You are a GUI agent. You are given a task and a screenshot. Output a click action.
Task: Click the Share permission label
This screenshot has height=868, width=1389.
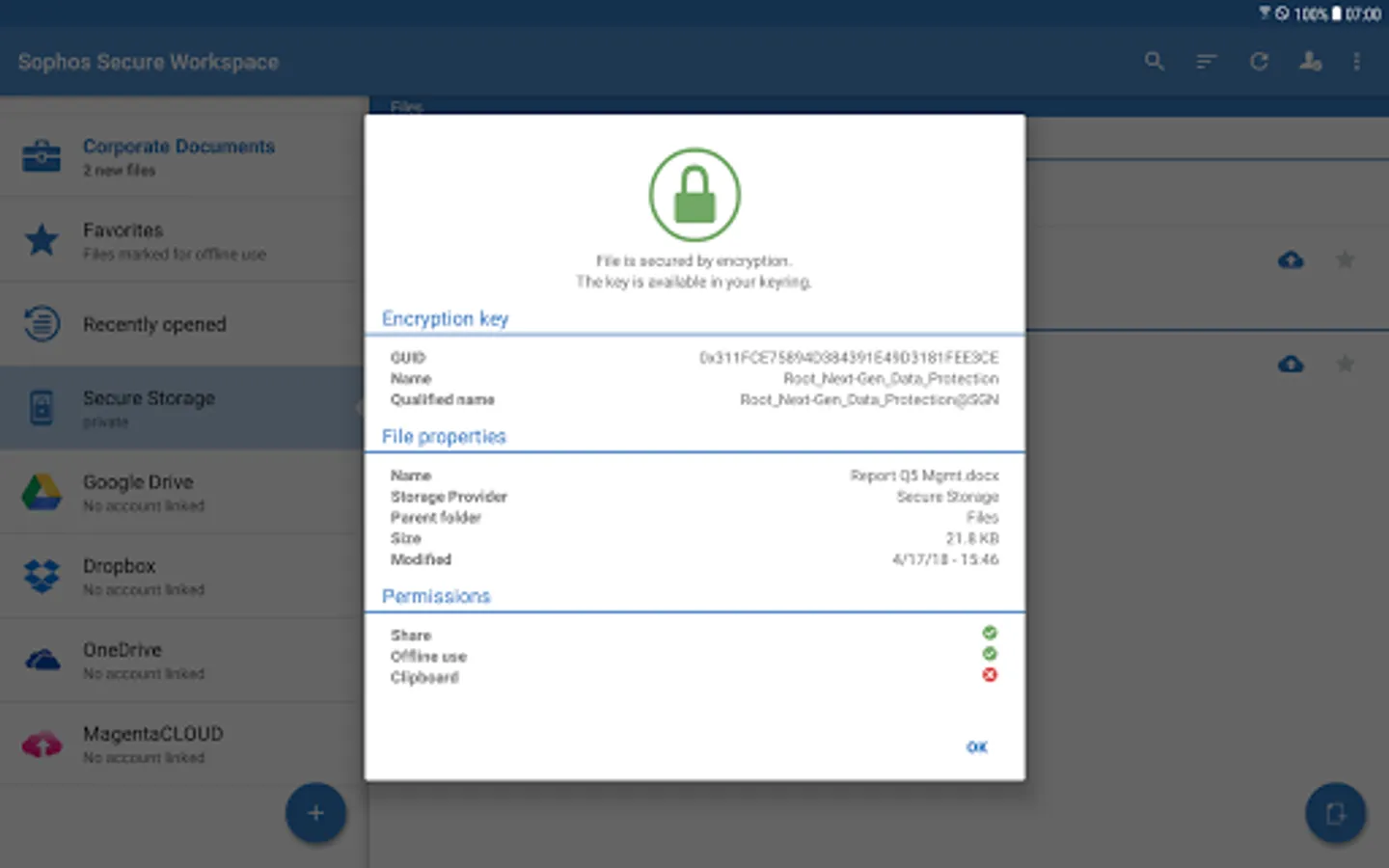[x=411, y=636]
